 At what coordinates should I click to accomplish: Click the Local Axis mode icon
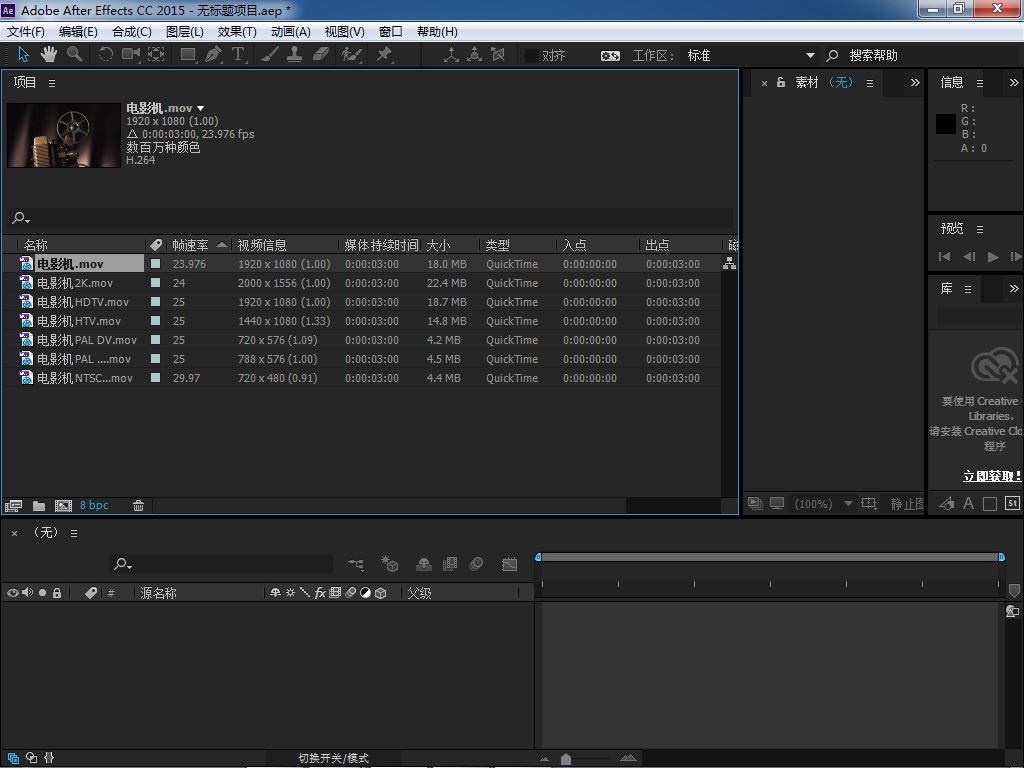[451, 55]
